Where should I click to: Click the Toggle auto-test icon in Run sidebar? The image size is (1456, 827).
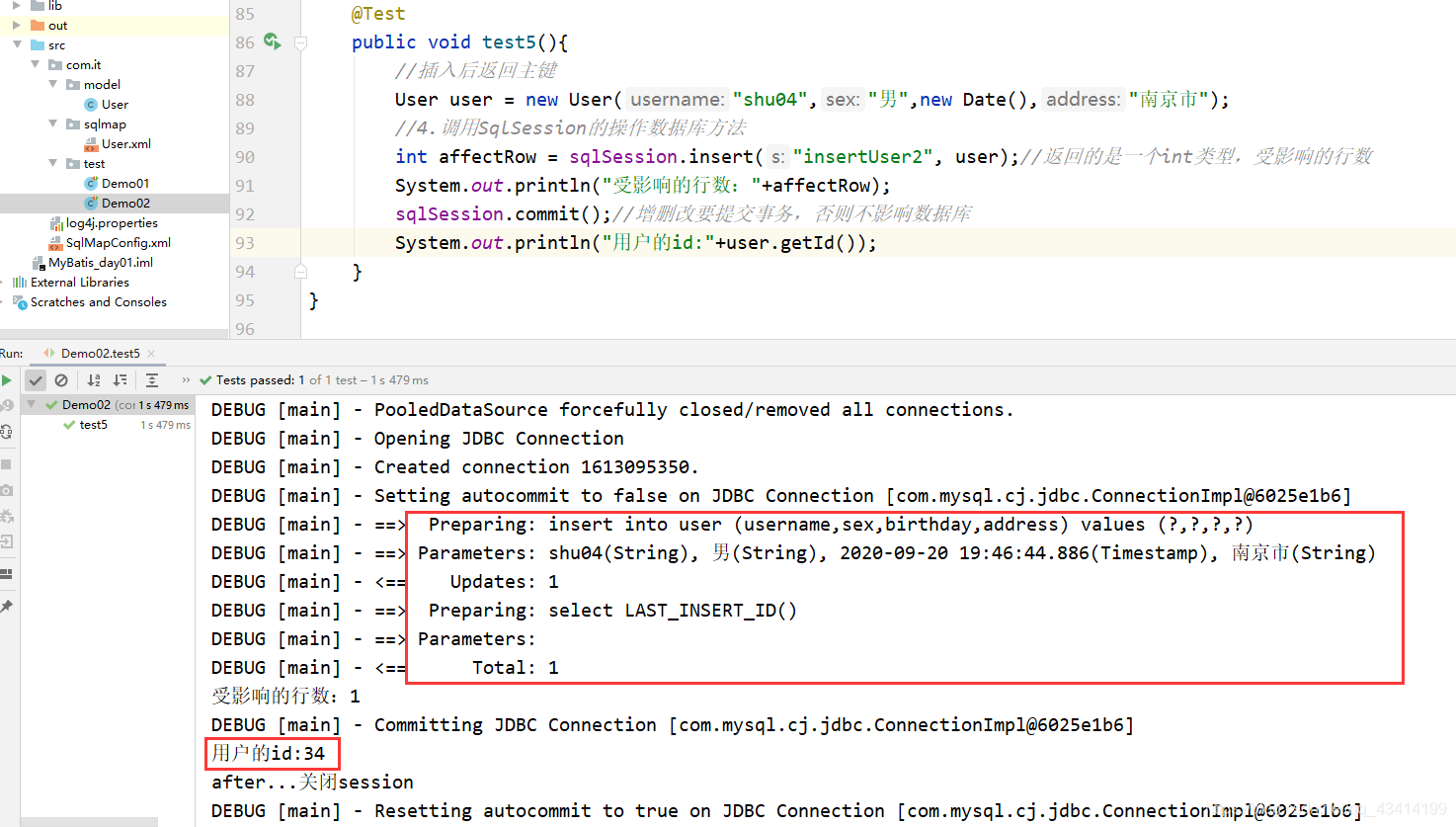pyautogui.click(x=7, y=432)
